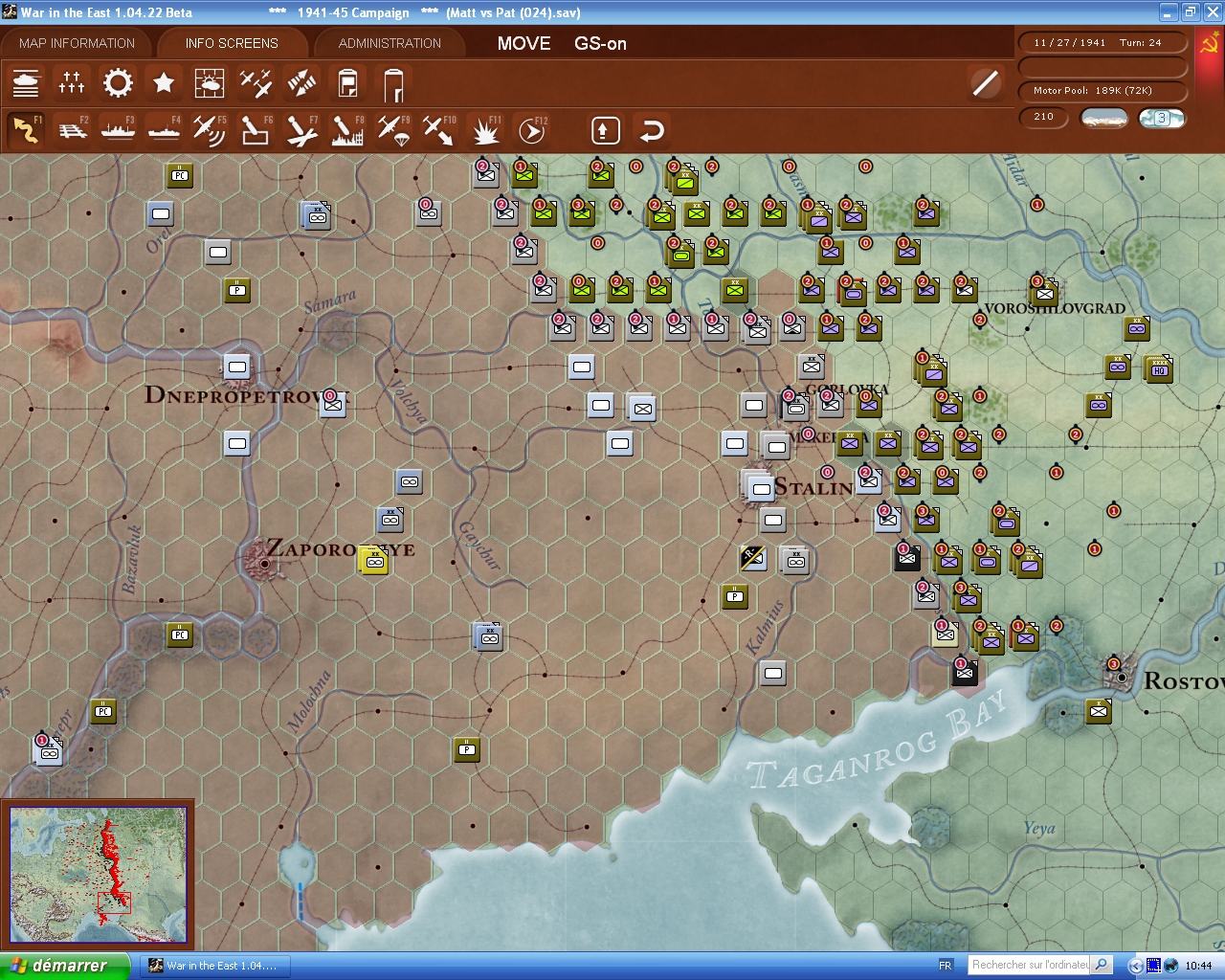Open the Order of Battle tank icon
Screen dimensions: 1225x980
(26, 84)
